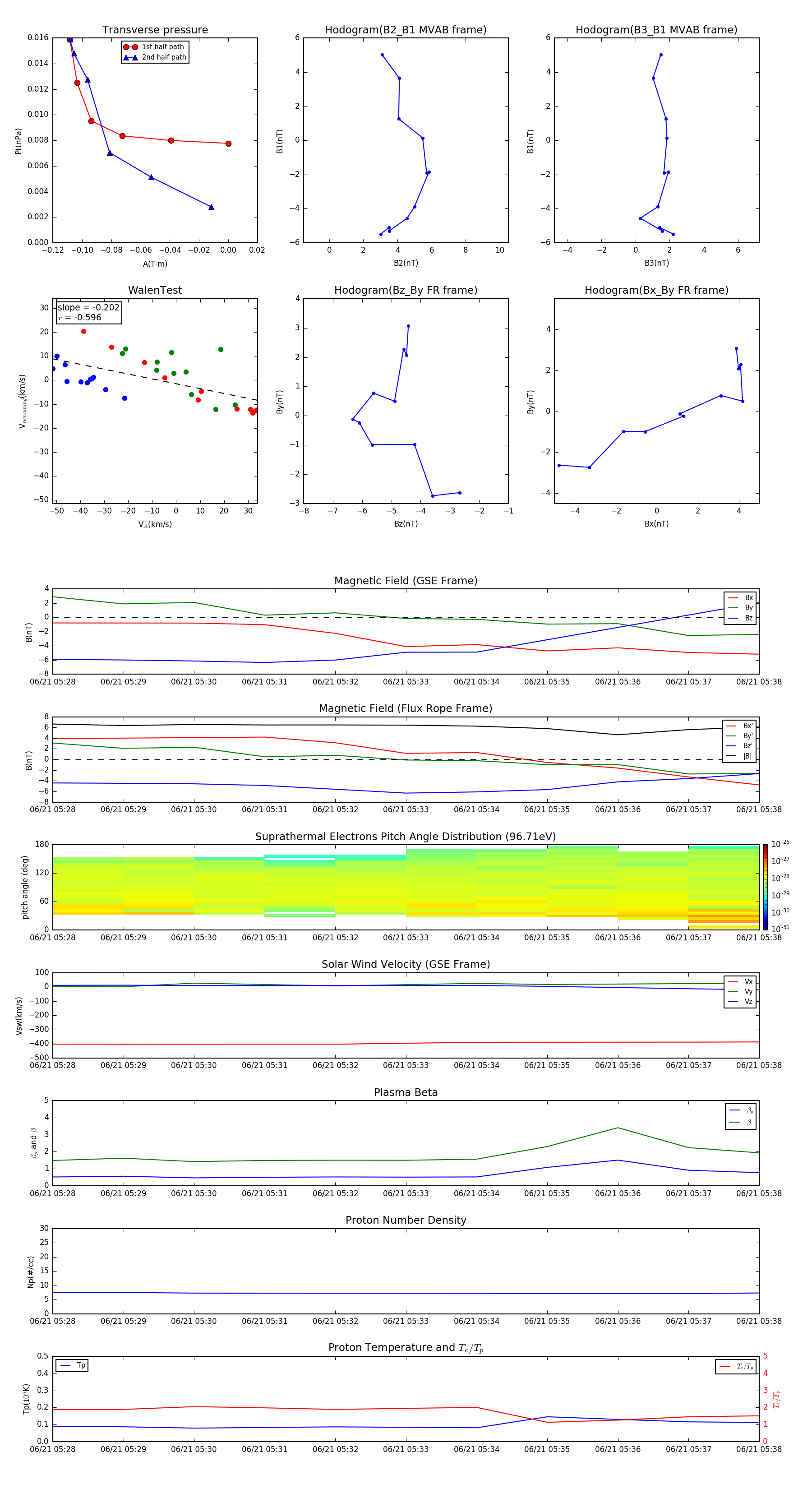Viewport: 812px width, 1489px height.
Task: Select the "Proton Number Density" panel title
Action: tap(406, 1220)
